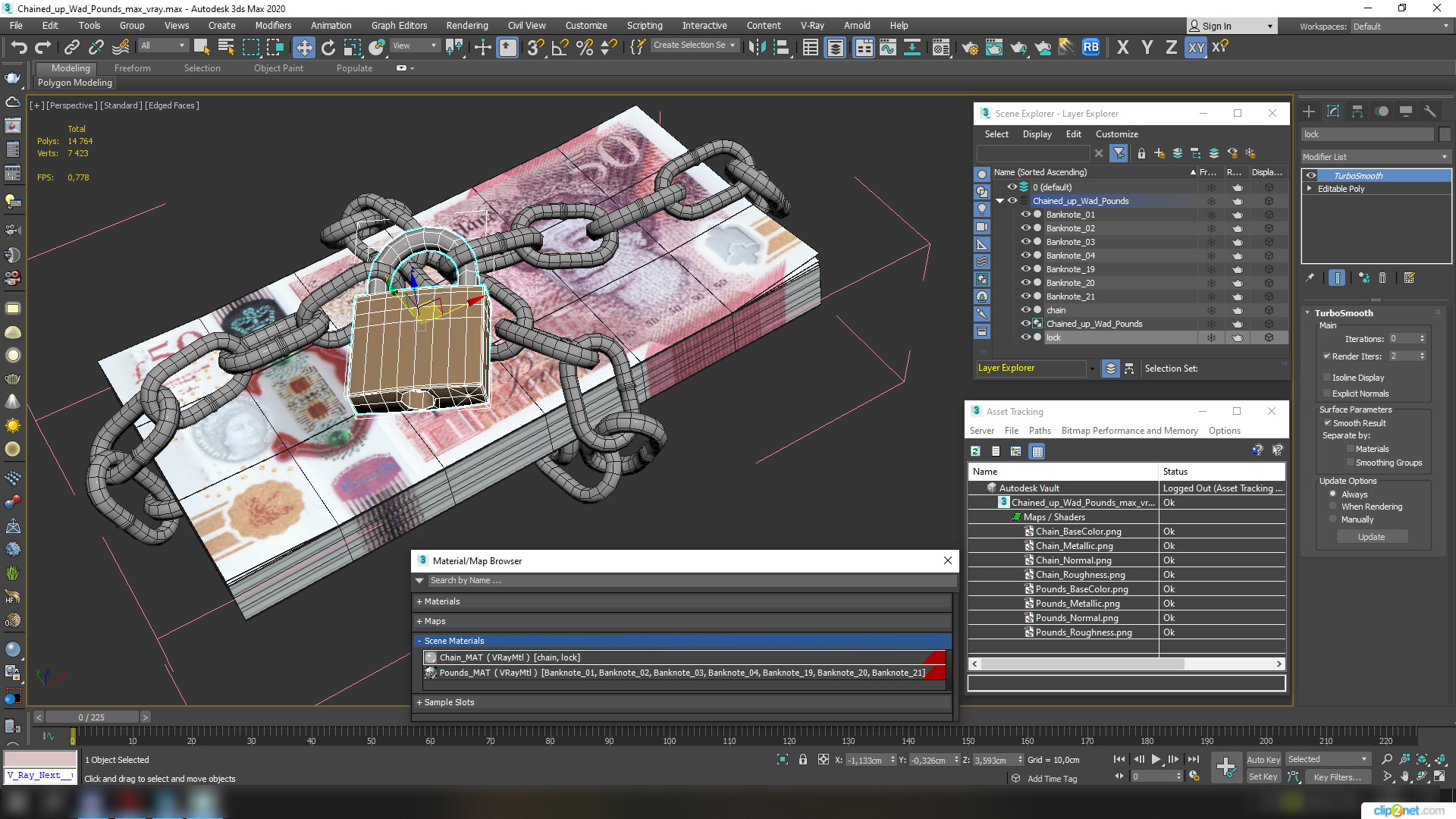Hide the Banknote_01 layer object
The image size is (1456, 819).
tap(1025, 215)
